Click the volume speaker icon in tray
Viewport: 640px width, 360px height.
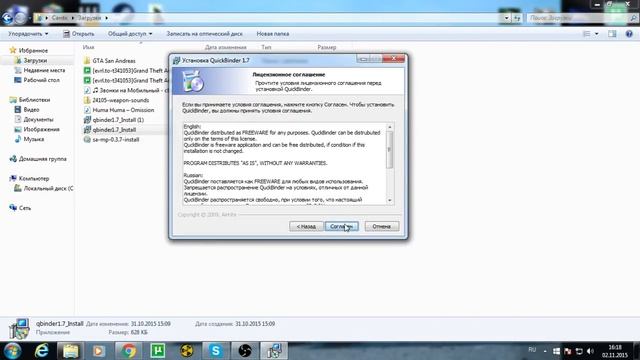click(590, 351)
